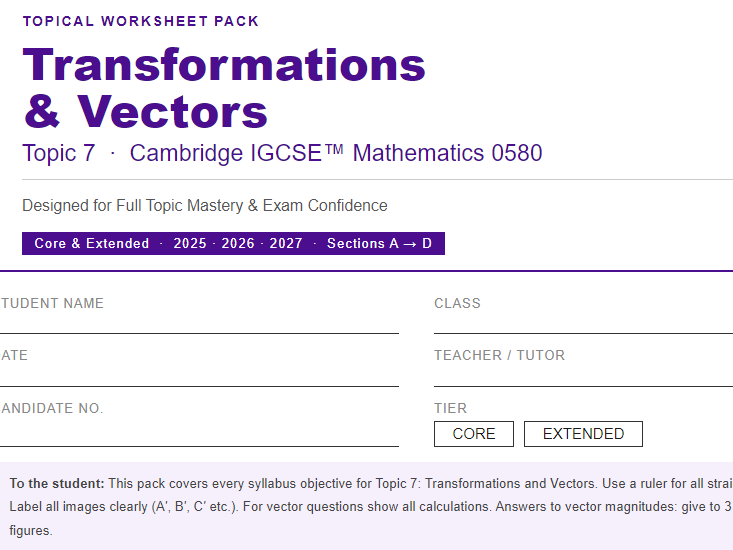The height and width of the screenshot is (550, 733).
Task: Select the EXTENDED tier box
Action: click(583, 434)
